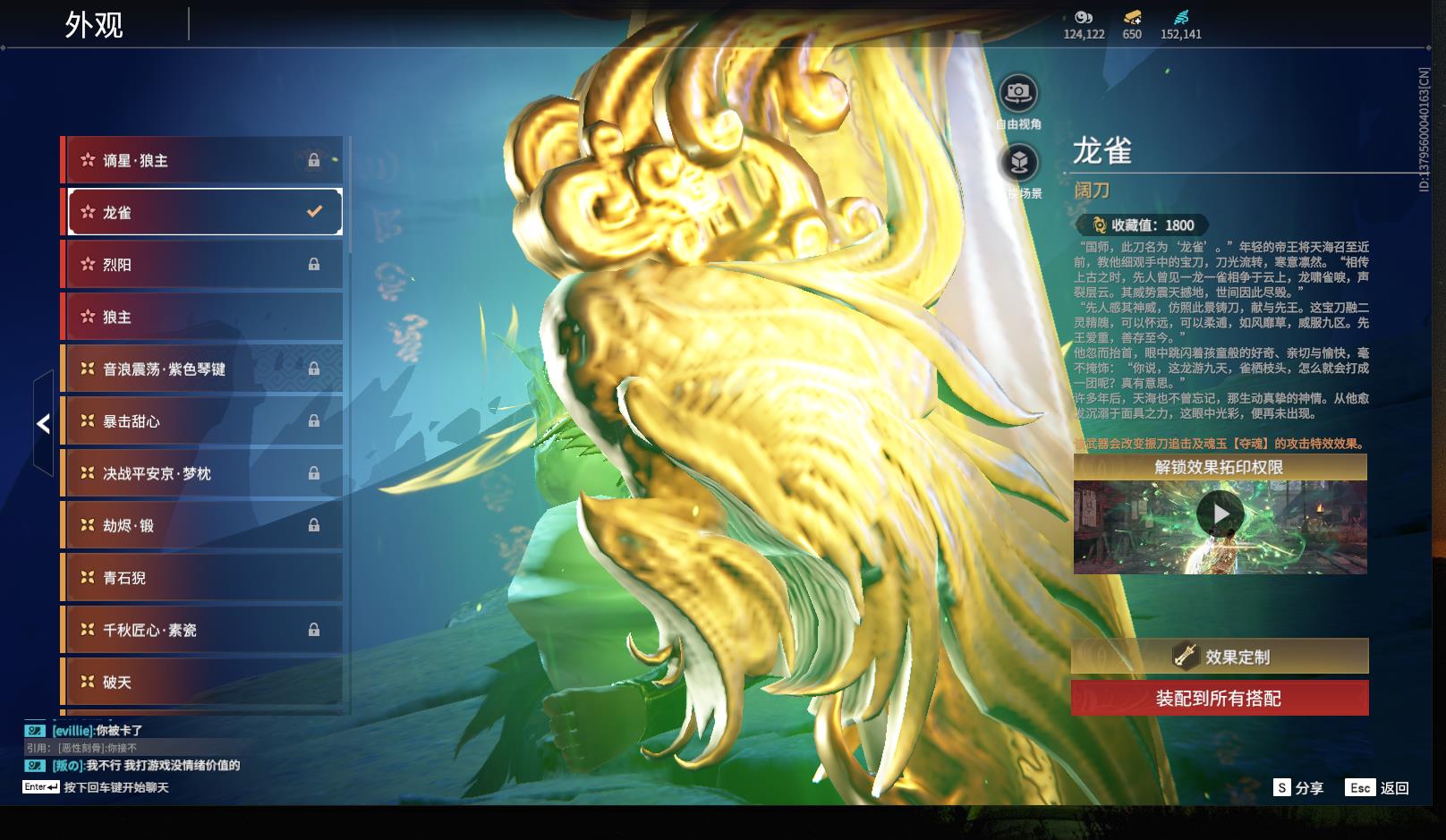Collapse the left panel arrow

[x=43, y=424]
